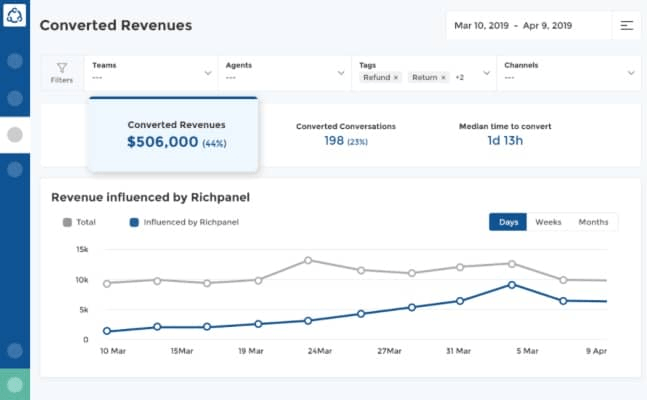Remove the Return tag
647x400 pixels.
coord(443,78)
